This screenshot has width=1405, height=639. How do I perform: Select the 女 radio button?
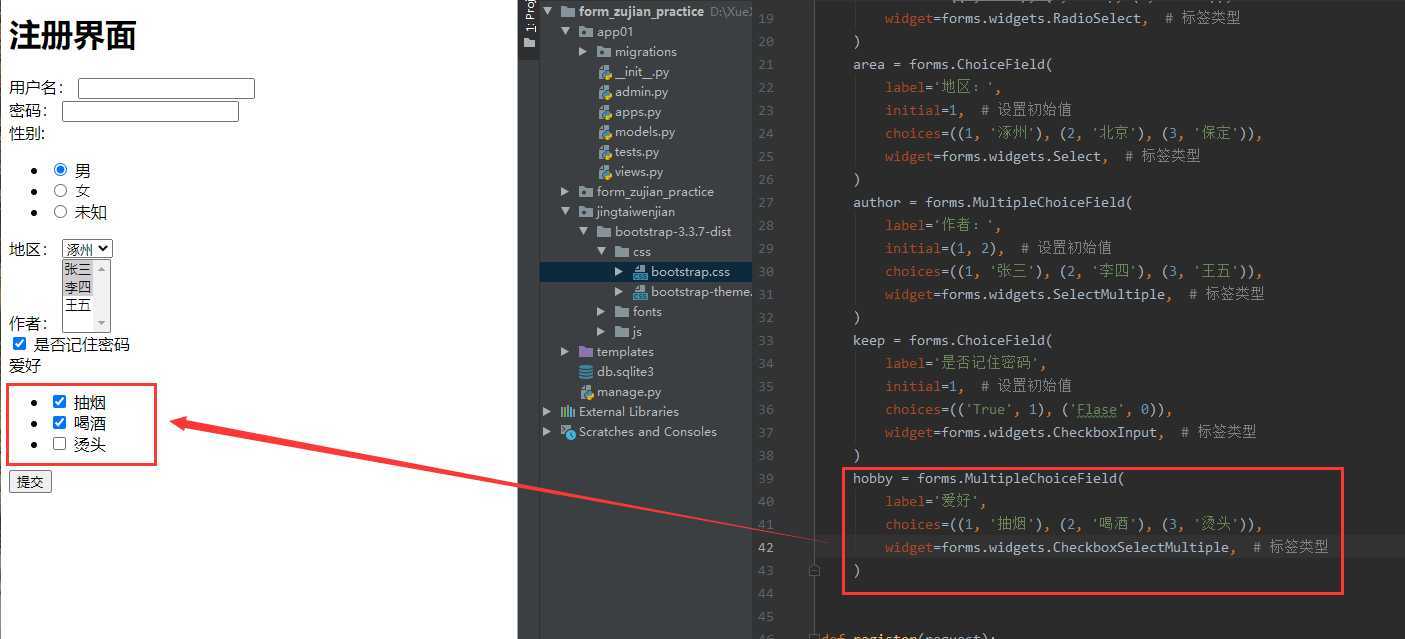(60, 190)
